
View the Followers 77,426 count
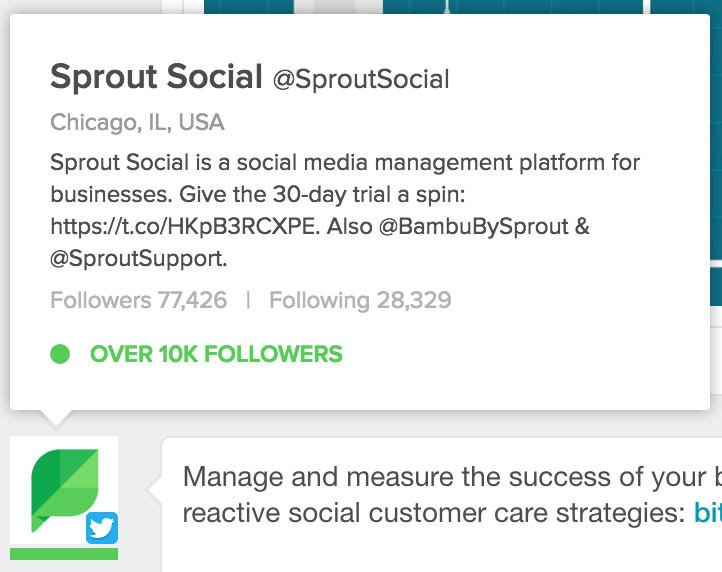click(139, 300)
